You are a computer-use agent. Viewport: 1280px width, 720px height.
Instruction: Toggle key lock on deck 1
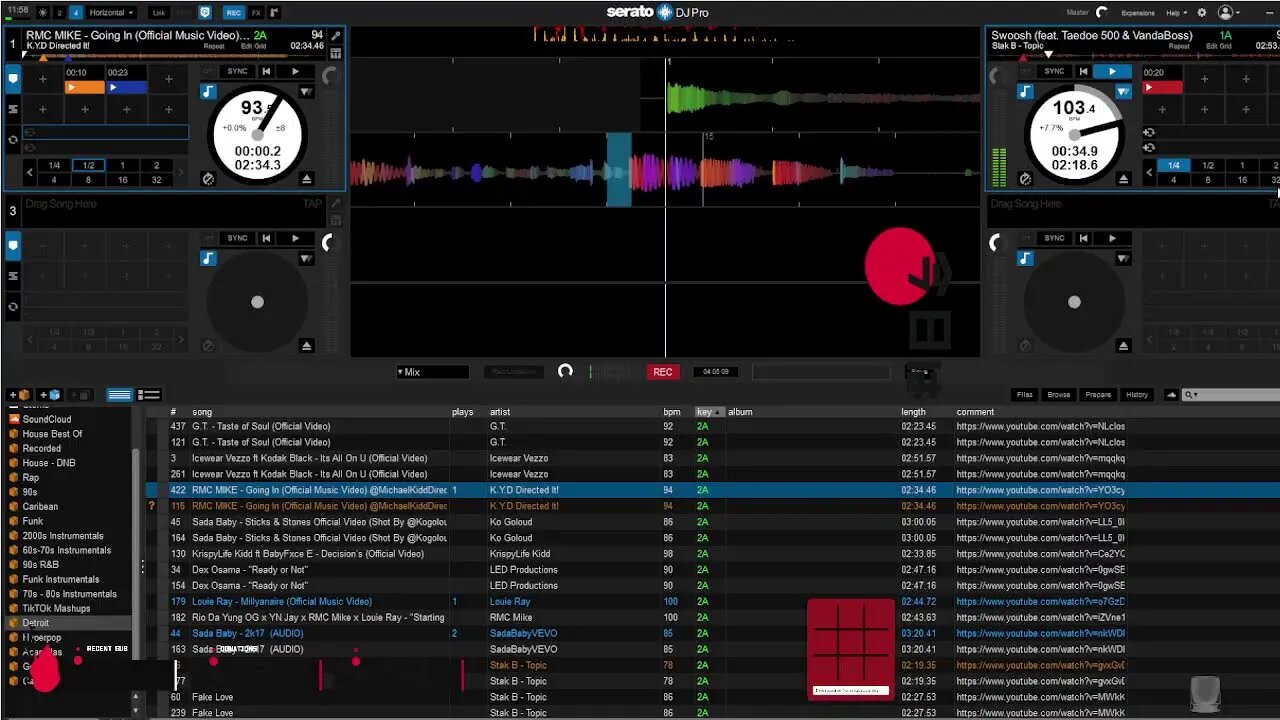[208, 91]
